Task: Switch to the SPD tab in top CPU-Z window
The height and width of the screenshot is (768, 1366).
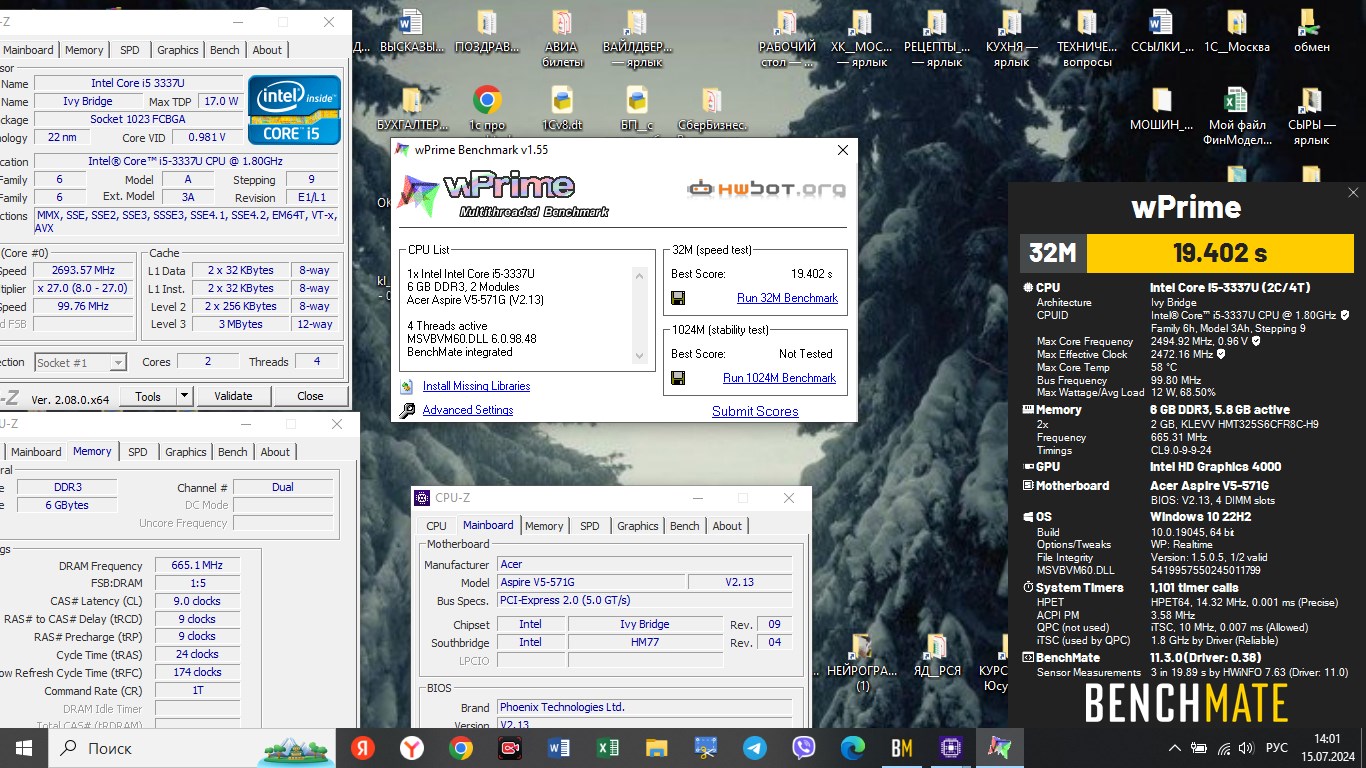Action: click(130, 50)
